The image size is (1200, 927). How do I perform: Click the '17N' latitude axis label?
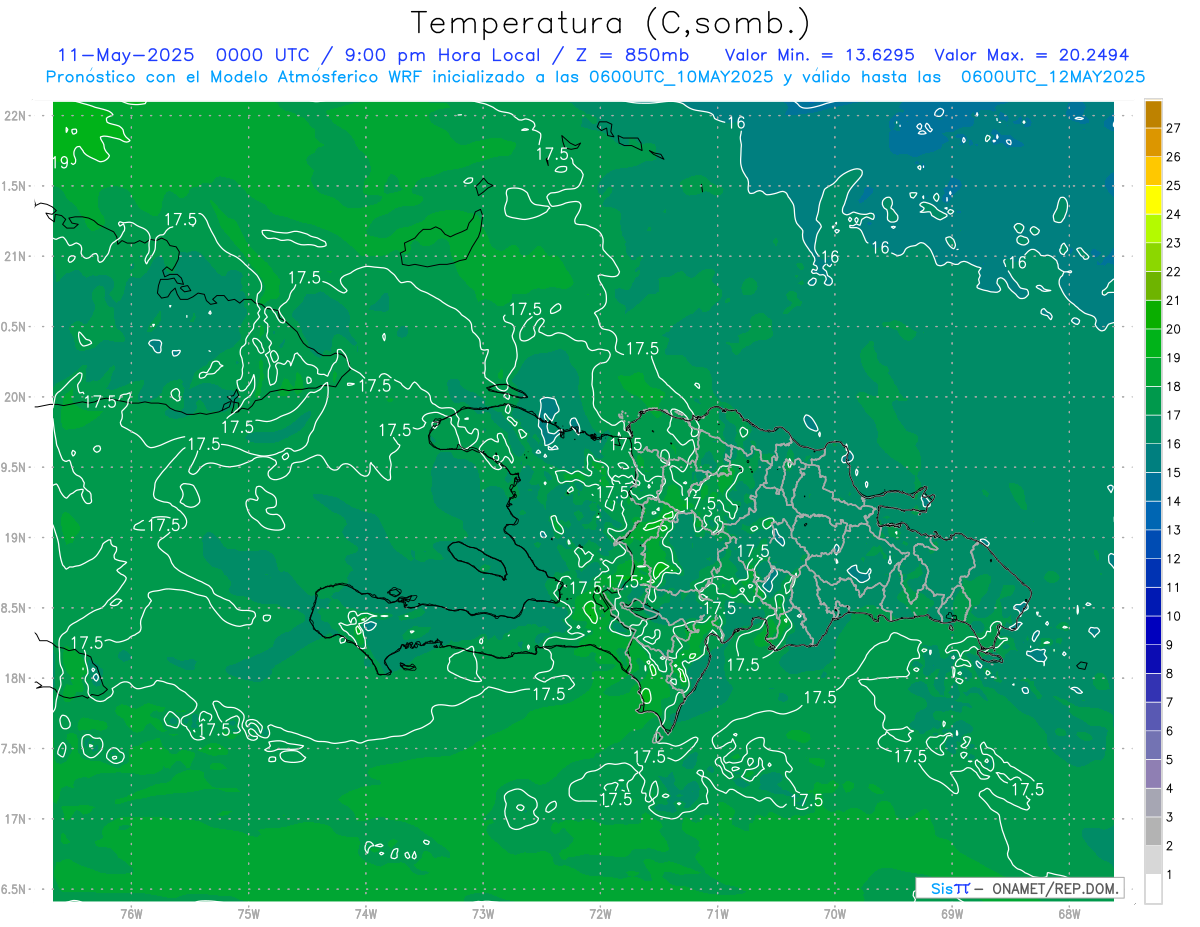[x=15, y=819]
